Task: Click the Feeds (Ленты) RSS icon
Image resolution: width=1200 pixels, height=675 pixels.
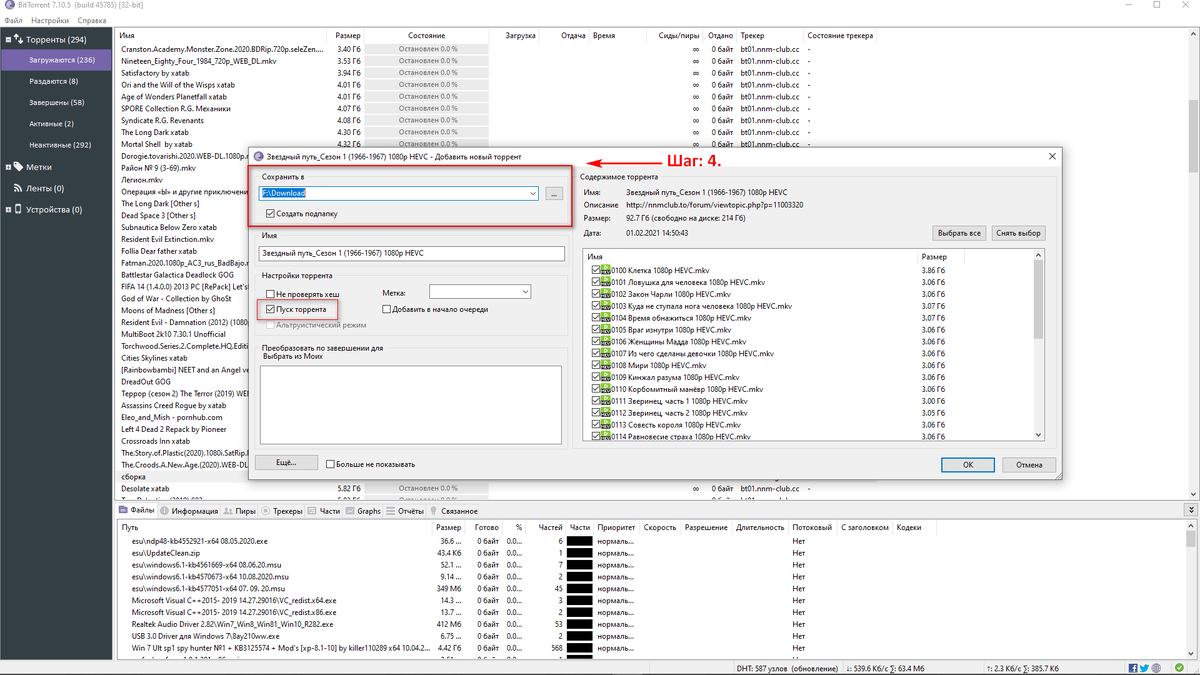Action: point(19,188)
